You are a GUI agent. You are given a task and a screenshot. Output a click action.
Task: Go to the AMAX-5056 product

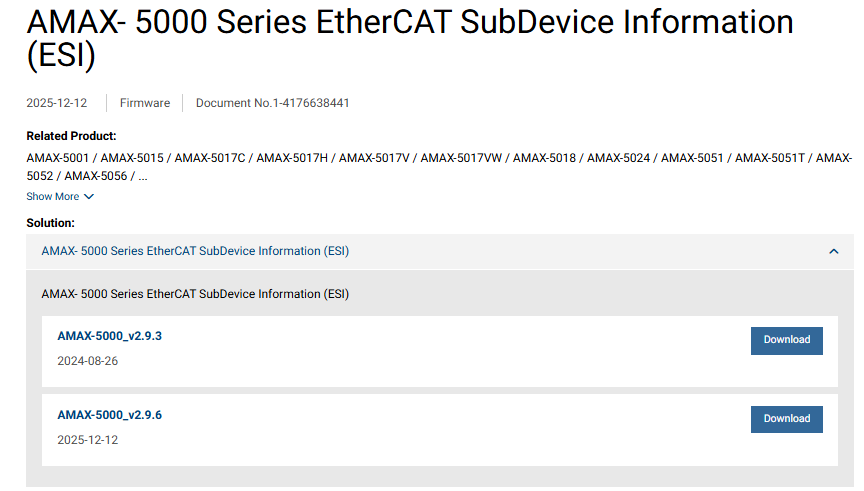(96, 177)
